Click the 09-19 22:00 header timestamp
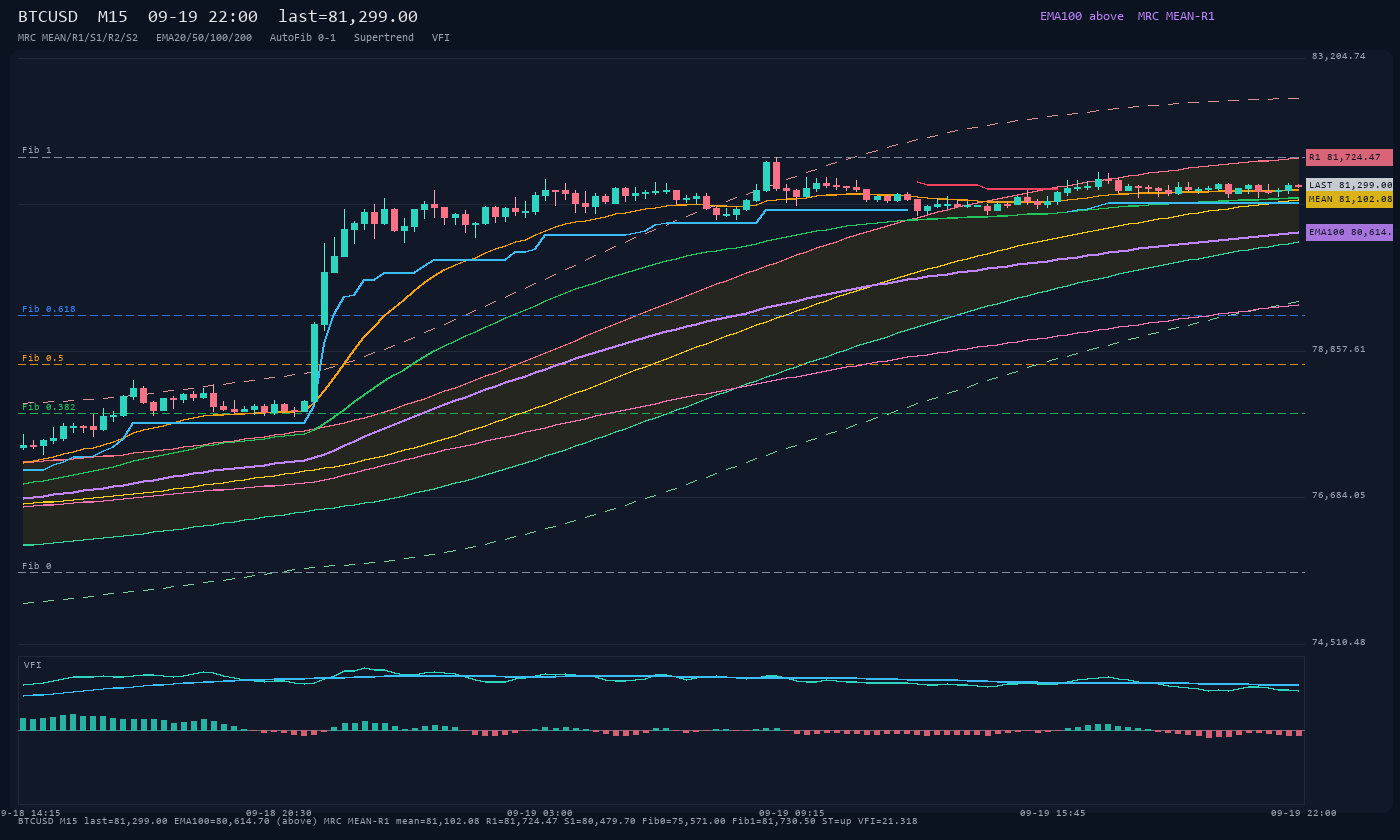The width and height of the screenshot is (1400, 840). (203, 17)
